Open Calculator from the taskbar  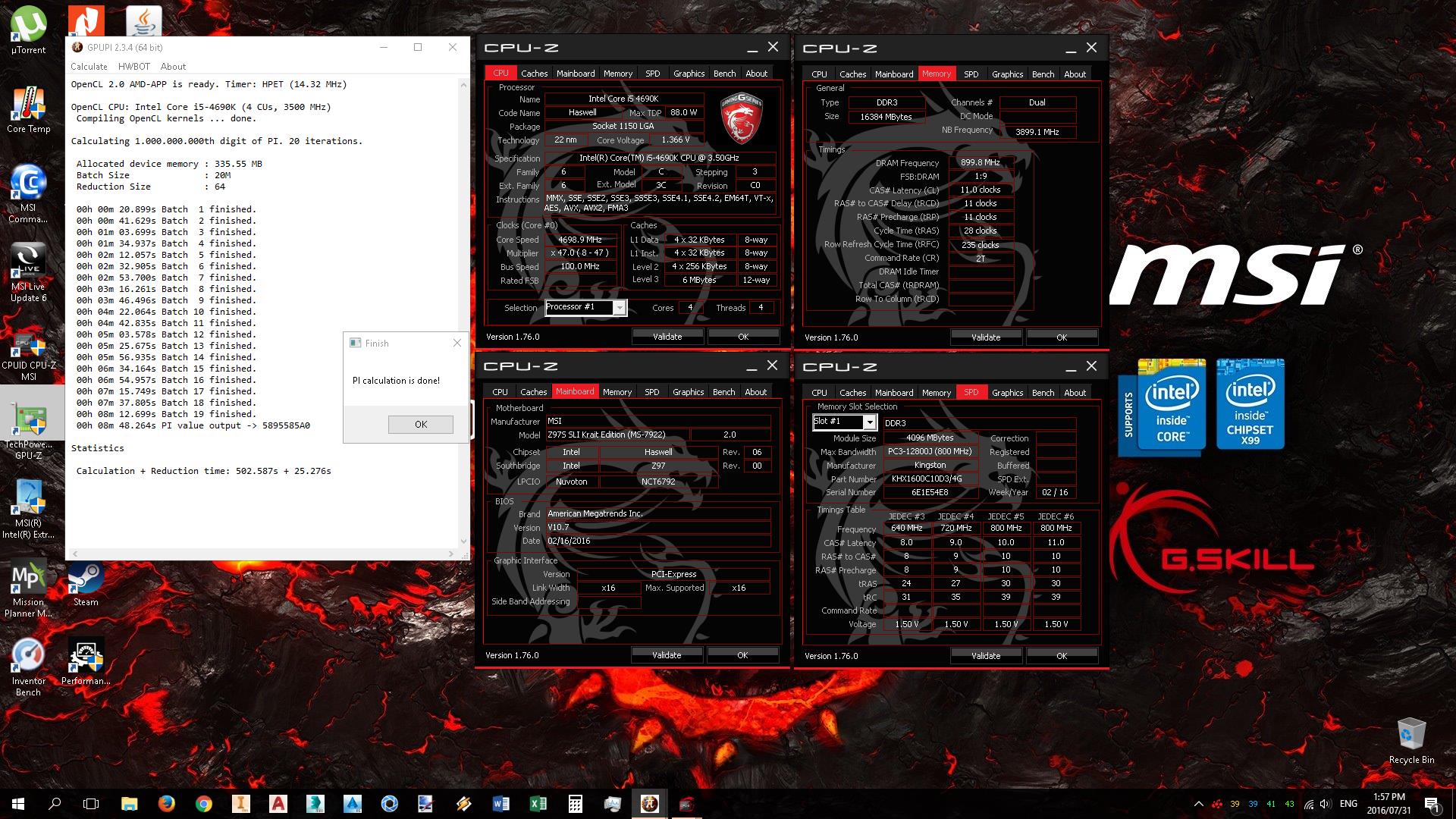tap(575, 804)
